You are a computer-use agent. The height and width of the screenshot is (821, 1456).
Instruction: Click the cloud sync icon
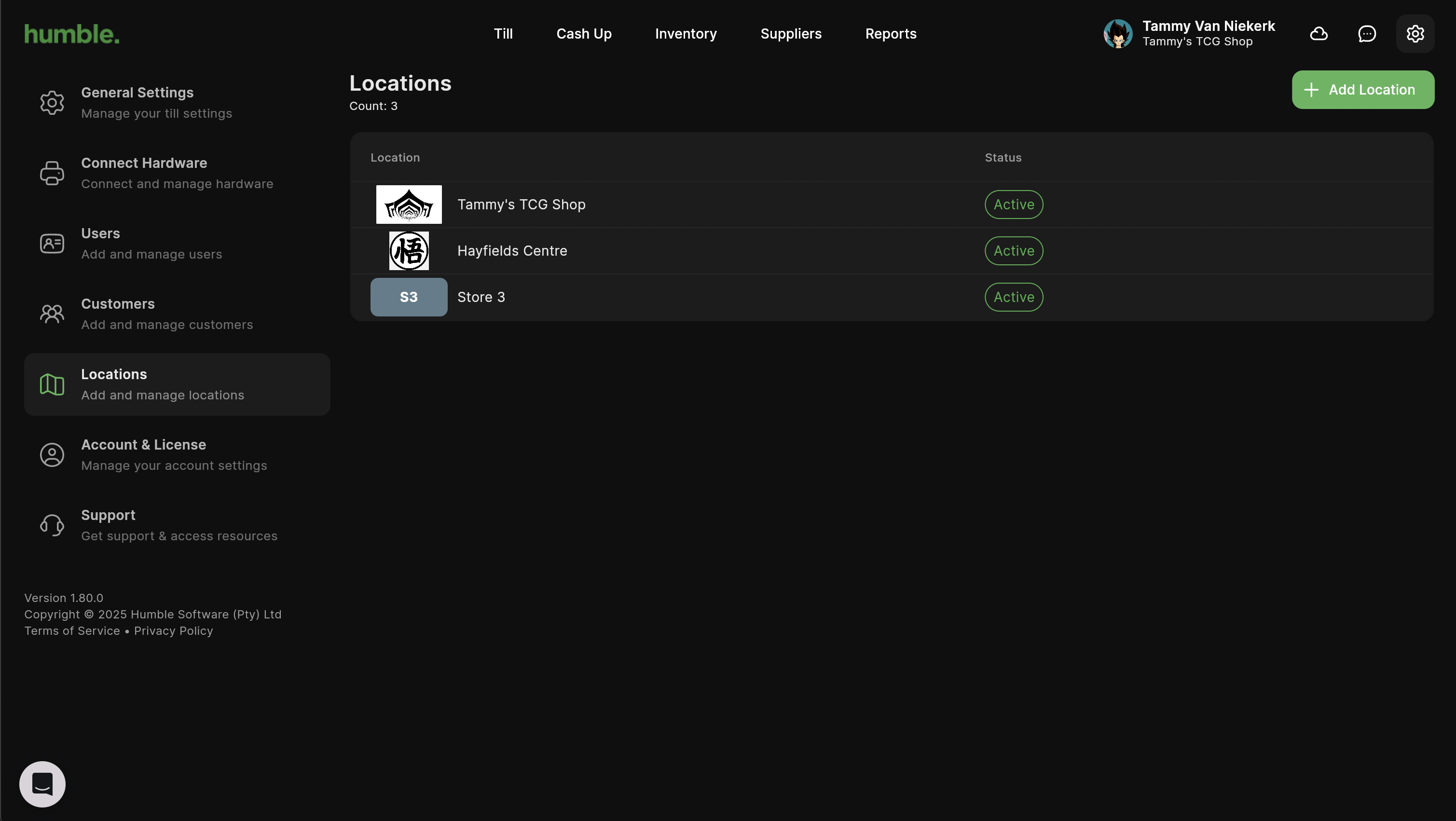pos(1319,34)
